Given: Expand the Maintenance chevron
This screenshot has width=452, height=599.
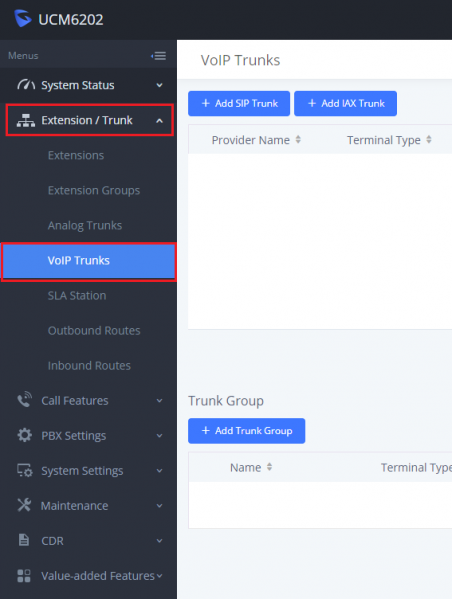Looking at the screenshot, I should coord(159,506).
